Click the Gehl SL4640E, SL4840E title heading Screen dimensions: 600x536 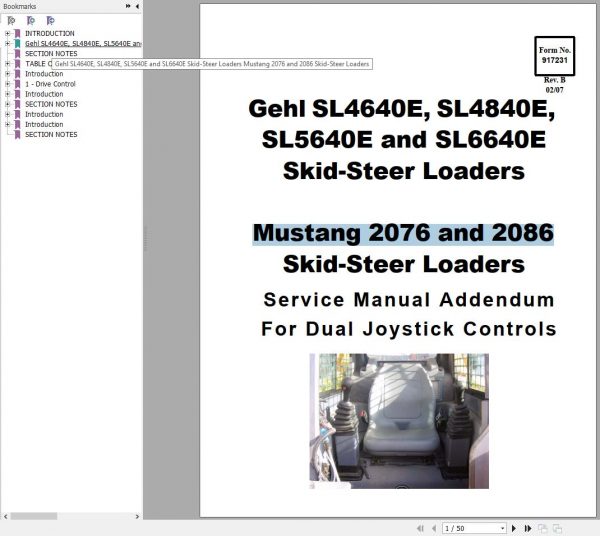click(x=403, y=140)
